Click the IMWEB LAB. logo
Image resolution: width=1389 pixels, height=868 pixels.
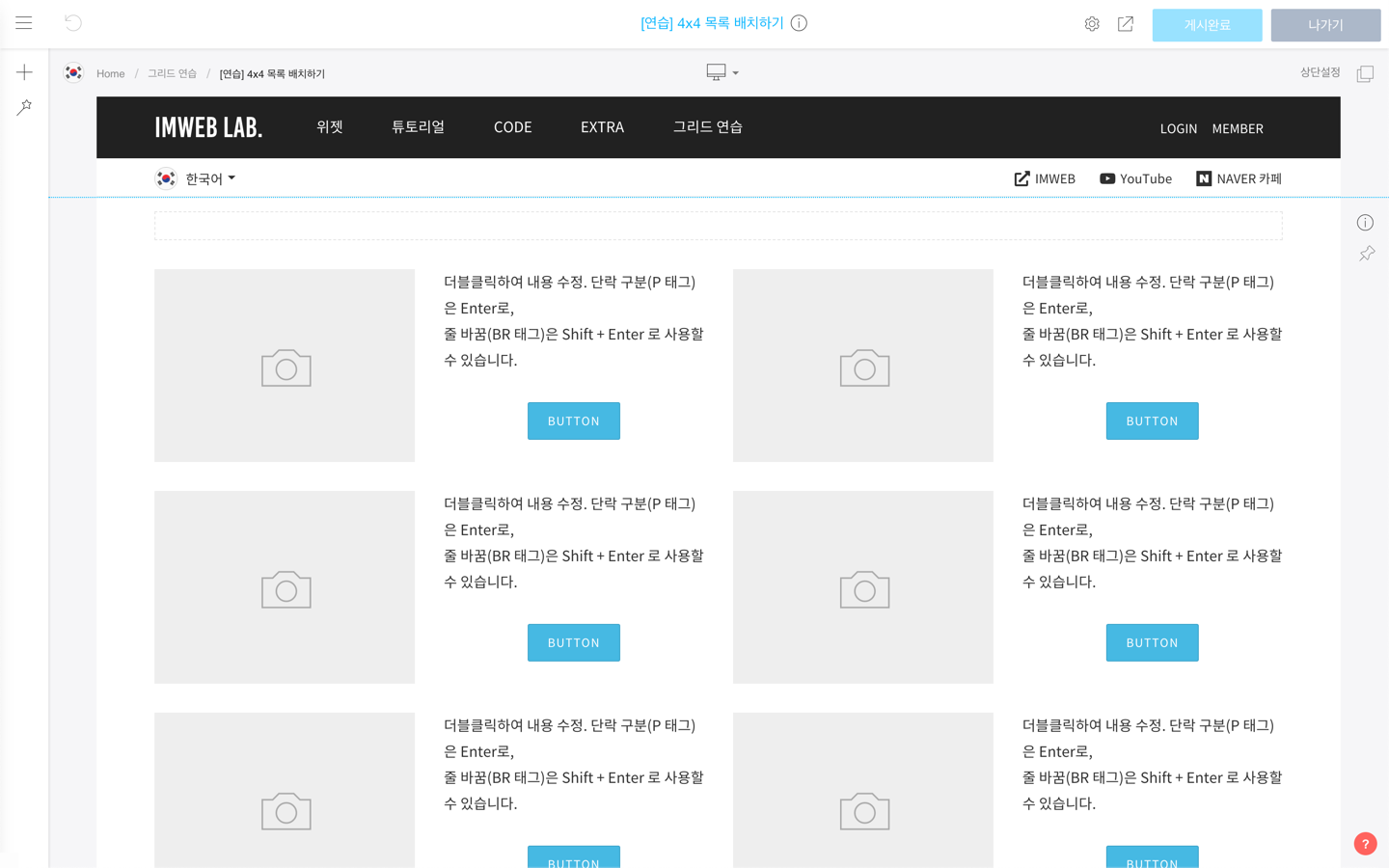tap(208, 127)
